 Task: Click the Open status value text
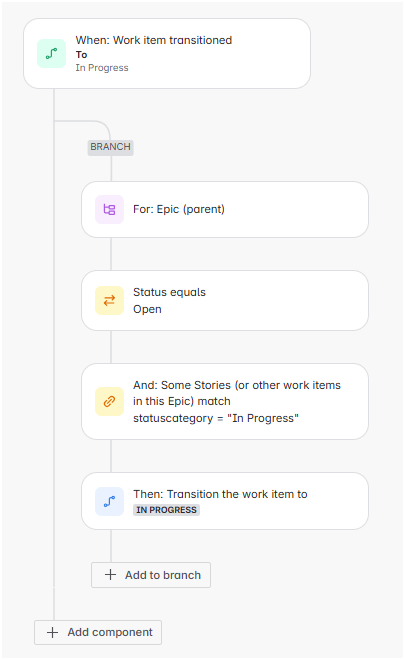(147, 309)
